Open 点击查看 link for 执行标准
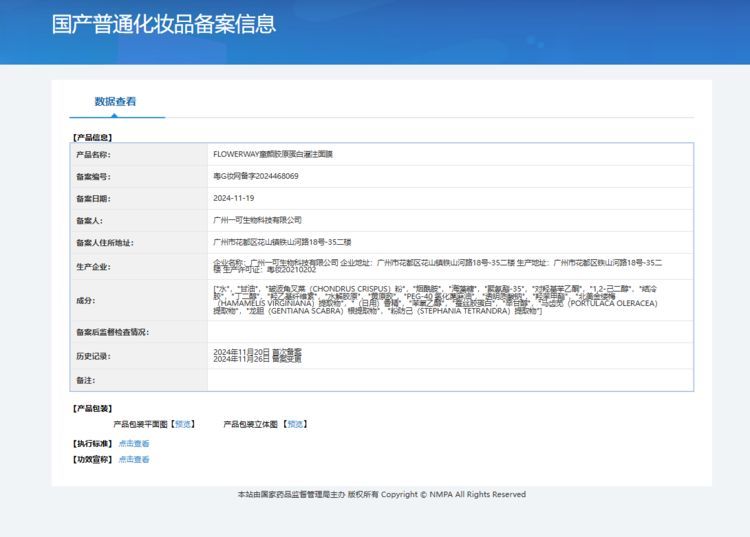750x537 pixels. click(x=134, y=443)
